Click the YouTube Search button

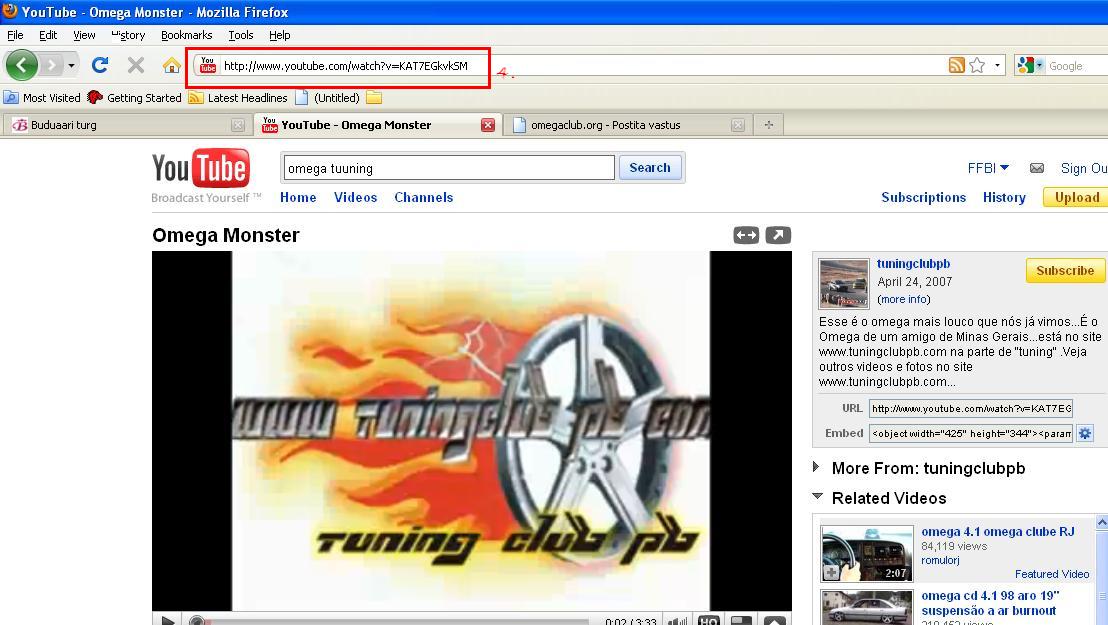tap(650, 168)
